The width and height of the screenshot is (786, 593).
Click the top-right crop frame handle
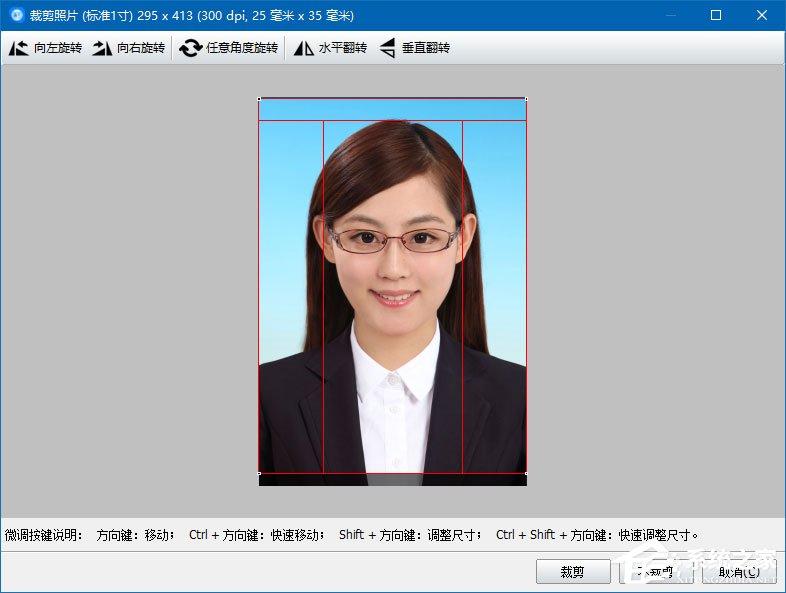(x=526, y=99)
